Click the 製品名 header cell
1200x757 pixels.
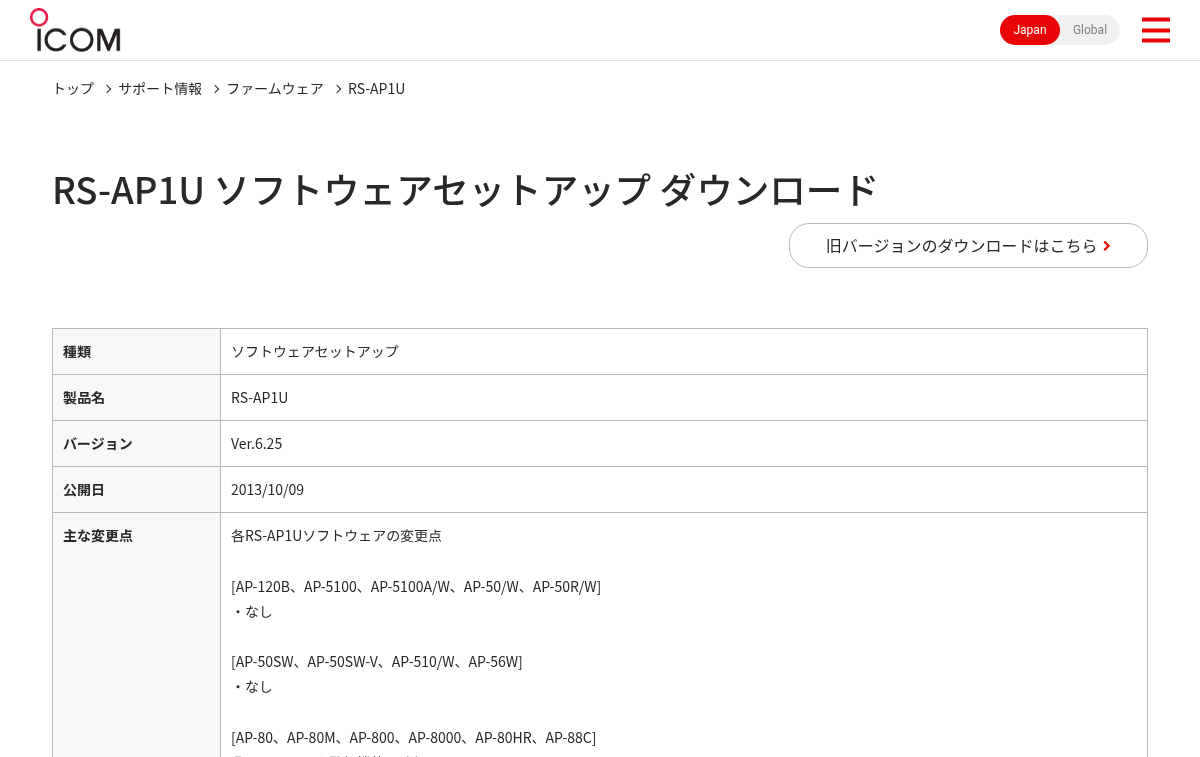[136, 397]
